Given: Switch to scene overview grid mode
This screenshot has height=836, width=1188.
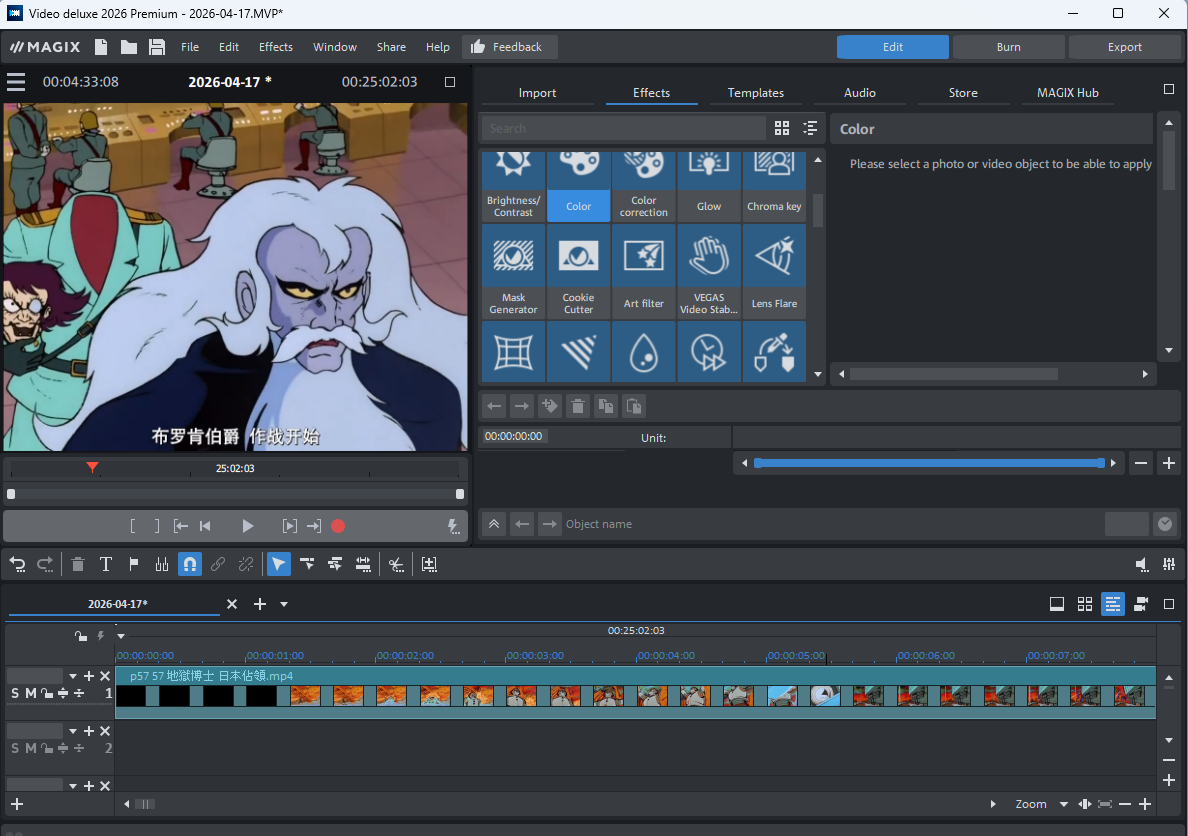Looking at the screenshot, I should pos(1085,604).
